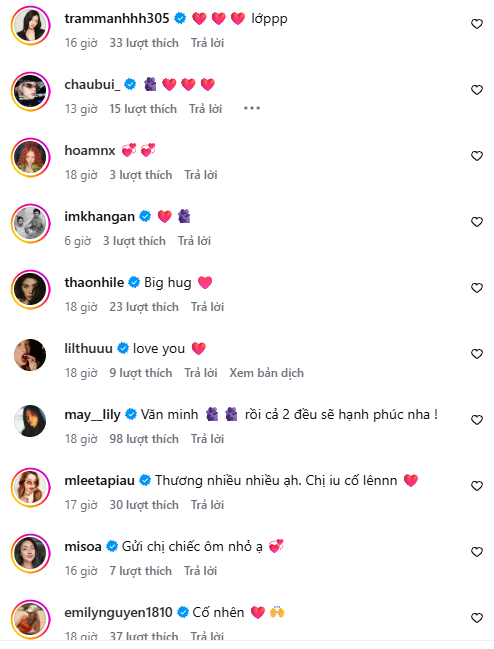The height and width of the screenshot is (649, 494).
Task: Like lilthuuu's 'love you' comment
Action: pyautogui.click(x=477, y=354)
